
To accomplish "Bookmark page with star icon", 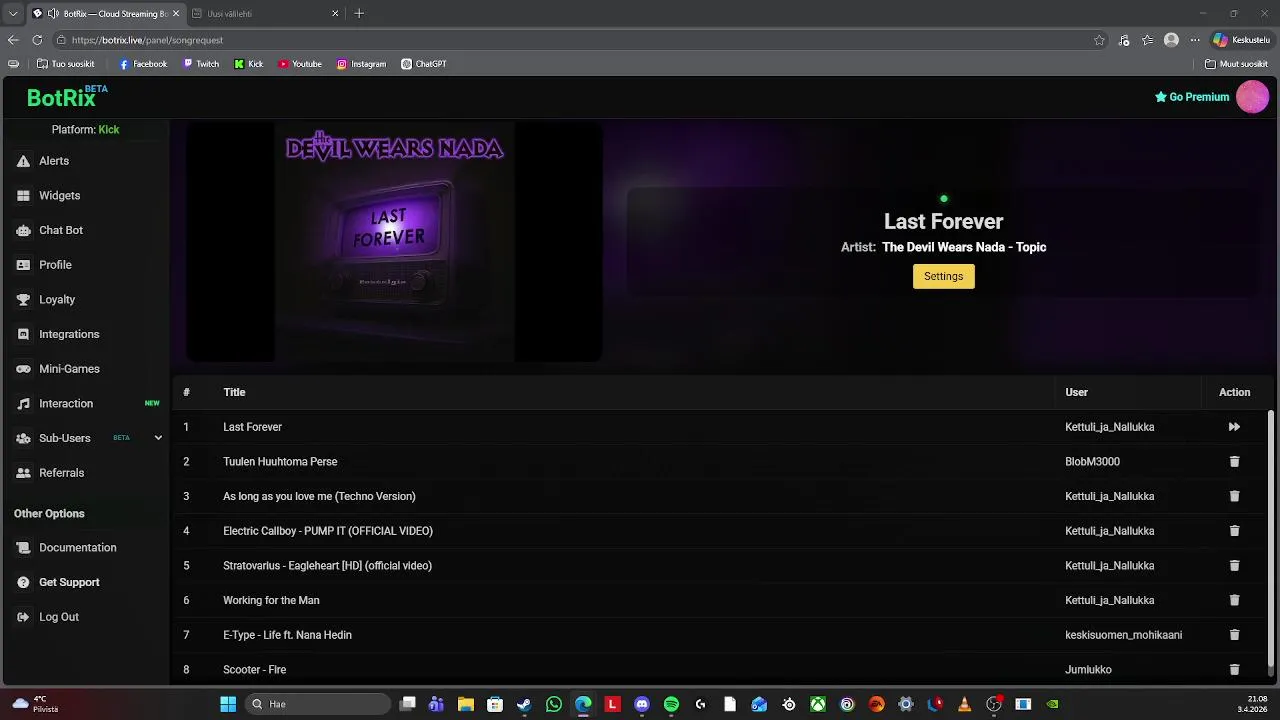I will click(x=1099, y=40).
